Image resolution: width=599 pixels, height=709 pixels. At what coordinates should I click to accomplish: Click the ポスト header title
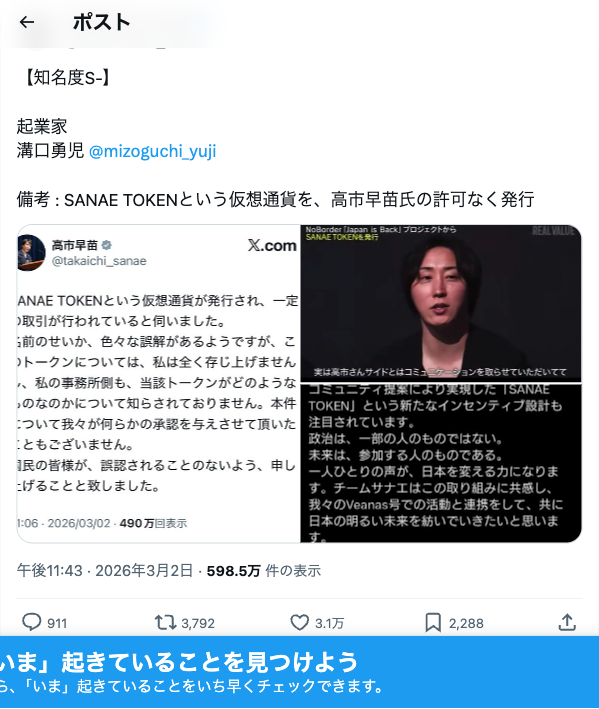[x=102, y=22]
